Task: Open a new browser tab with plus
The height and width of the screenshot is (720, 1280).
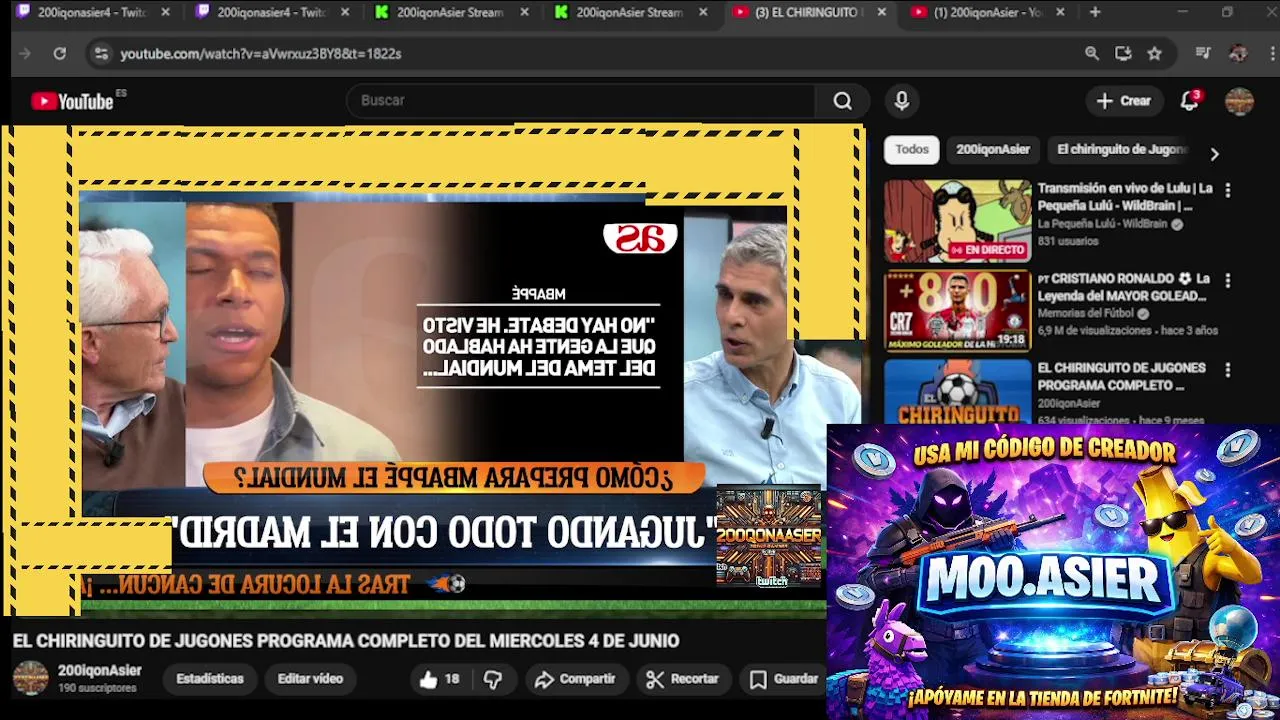Action: [x=1095, y=12]
